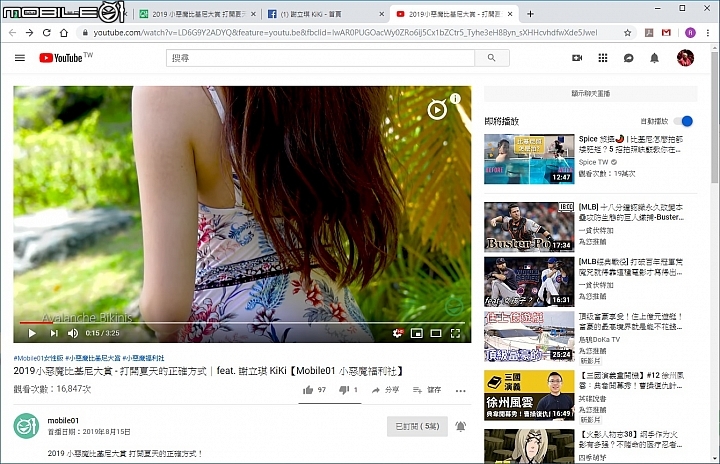Open the account avatar menu
This screenshot has height=464, width=720.
tap(685, 58)
